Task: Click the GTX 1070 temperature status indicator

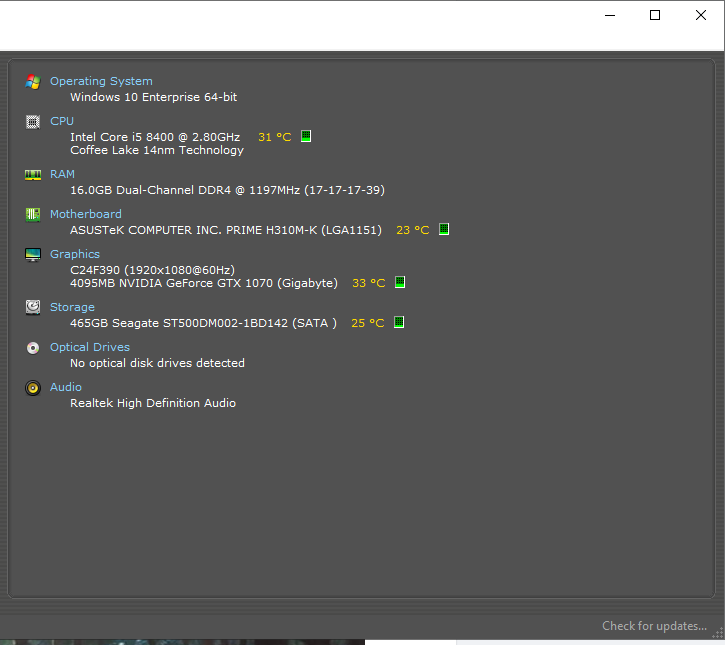Action: tap(400, 282)
